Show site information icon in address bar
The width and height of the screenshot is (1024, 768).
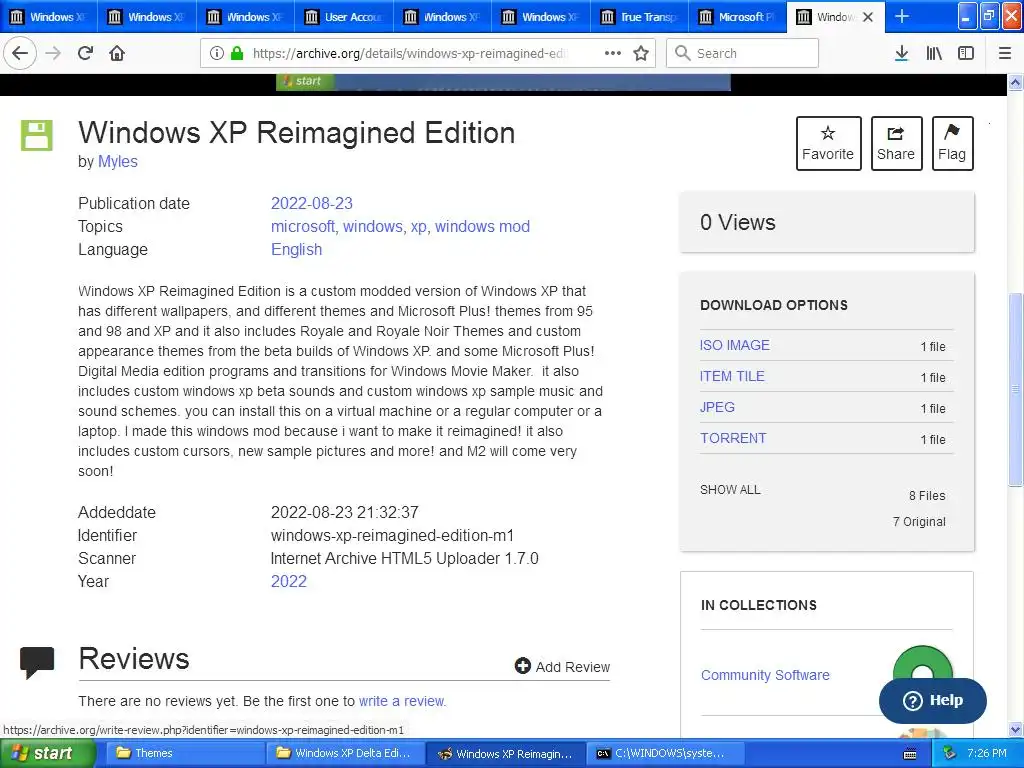216,54
